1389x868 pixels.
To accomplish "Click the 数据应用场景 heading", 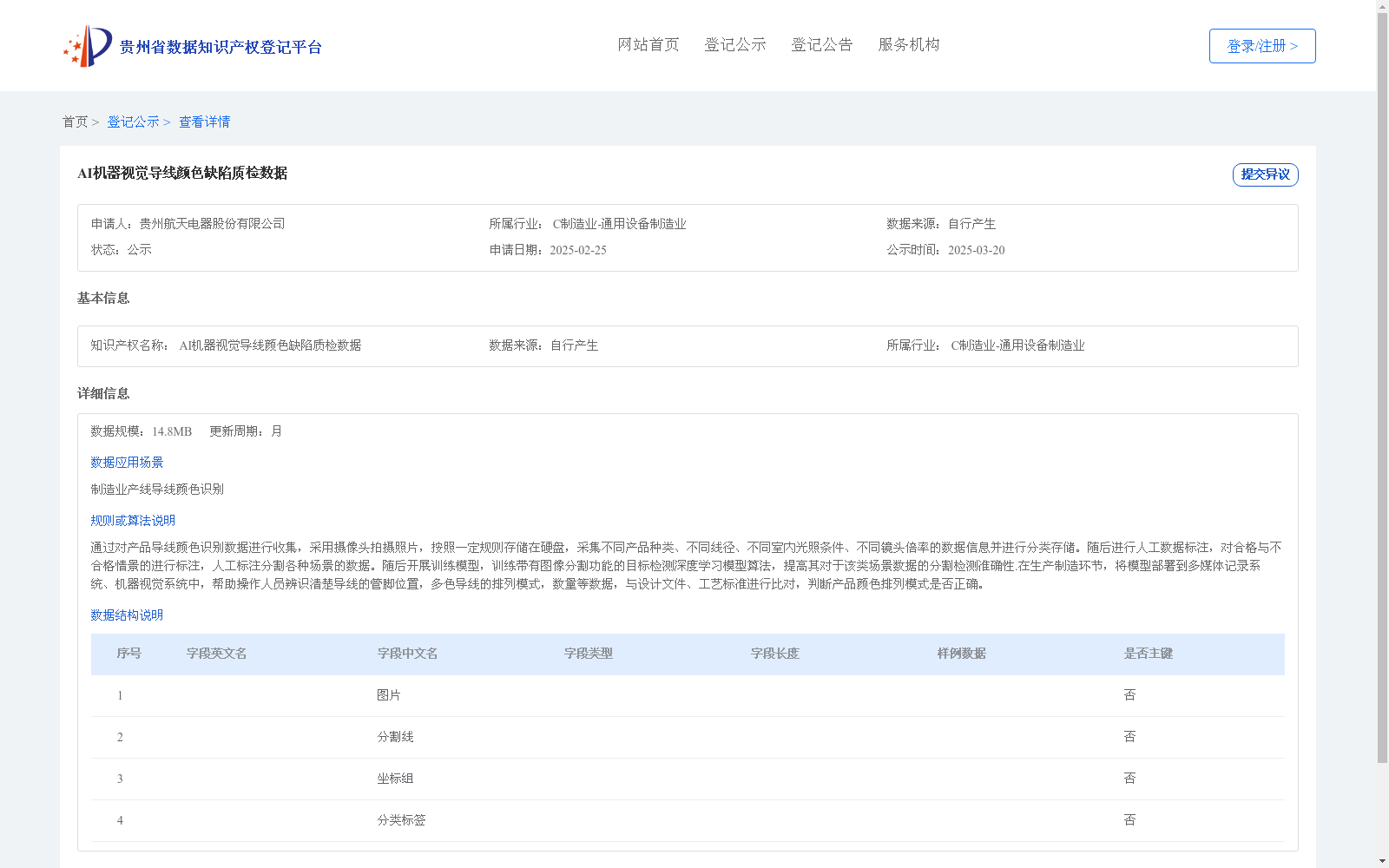I will pyautogui.click(x=127, y=463).
